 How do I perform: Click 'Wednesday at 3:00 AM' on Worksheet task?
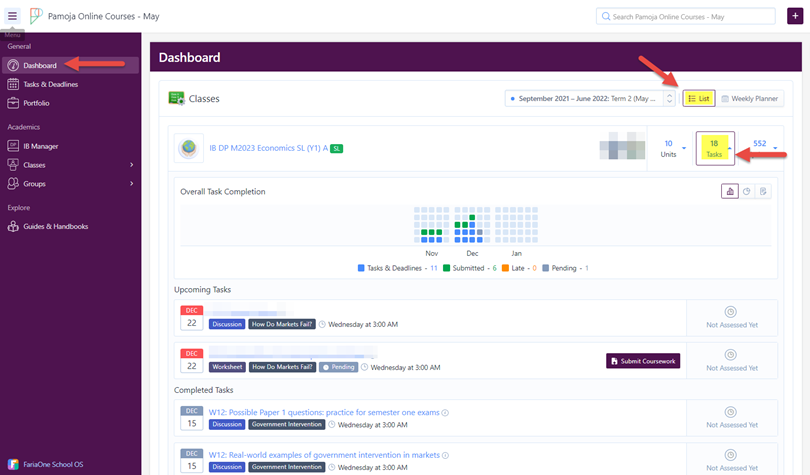(406, 368)
